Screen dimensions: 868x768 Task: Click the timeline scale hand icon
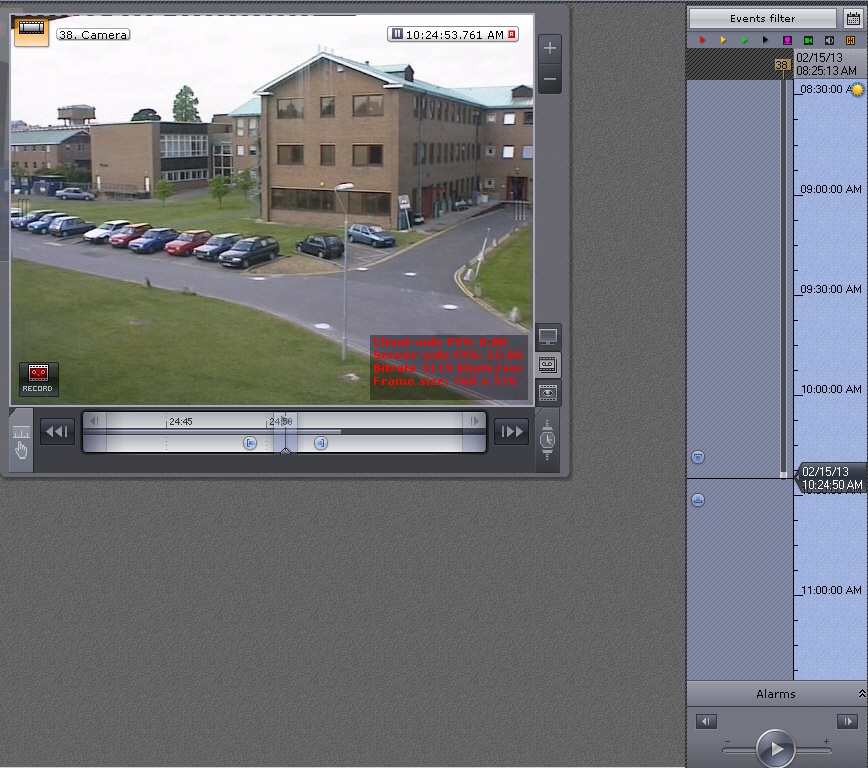[21, 441]
